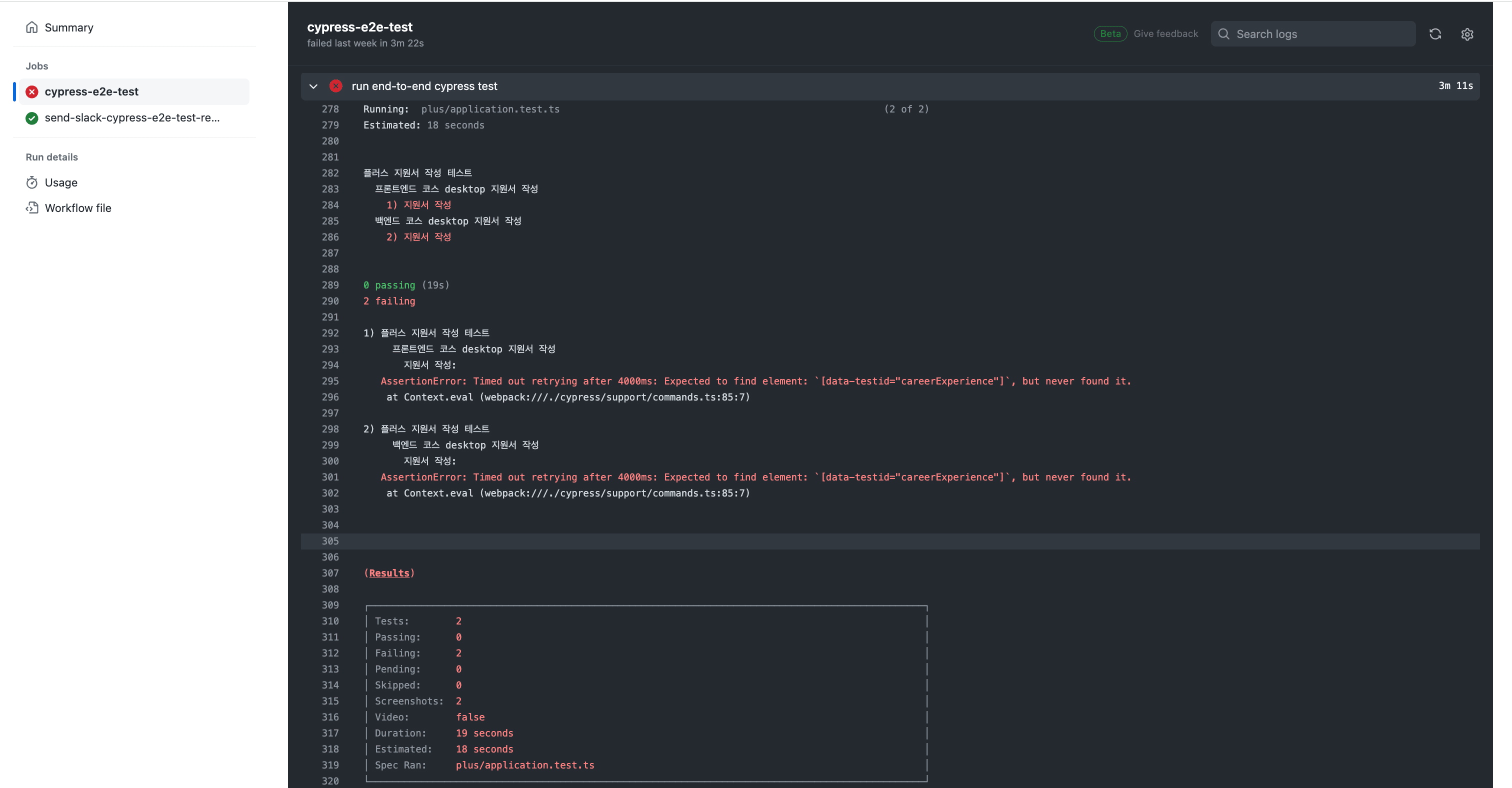1512x788 pixels.
Task: Click the 'Duration: 19 seconds' row
Action: (443, 733)
